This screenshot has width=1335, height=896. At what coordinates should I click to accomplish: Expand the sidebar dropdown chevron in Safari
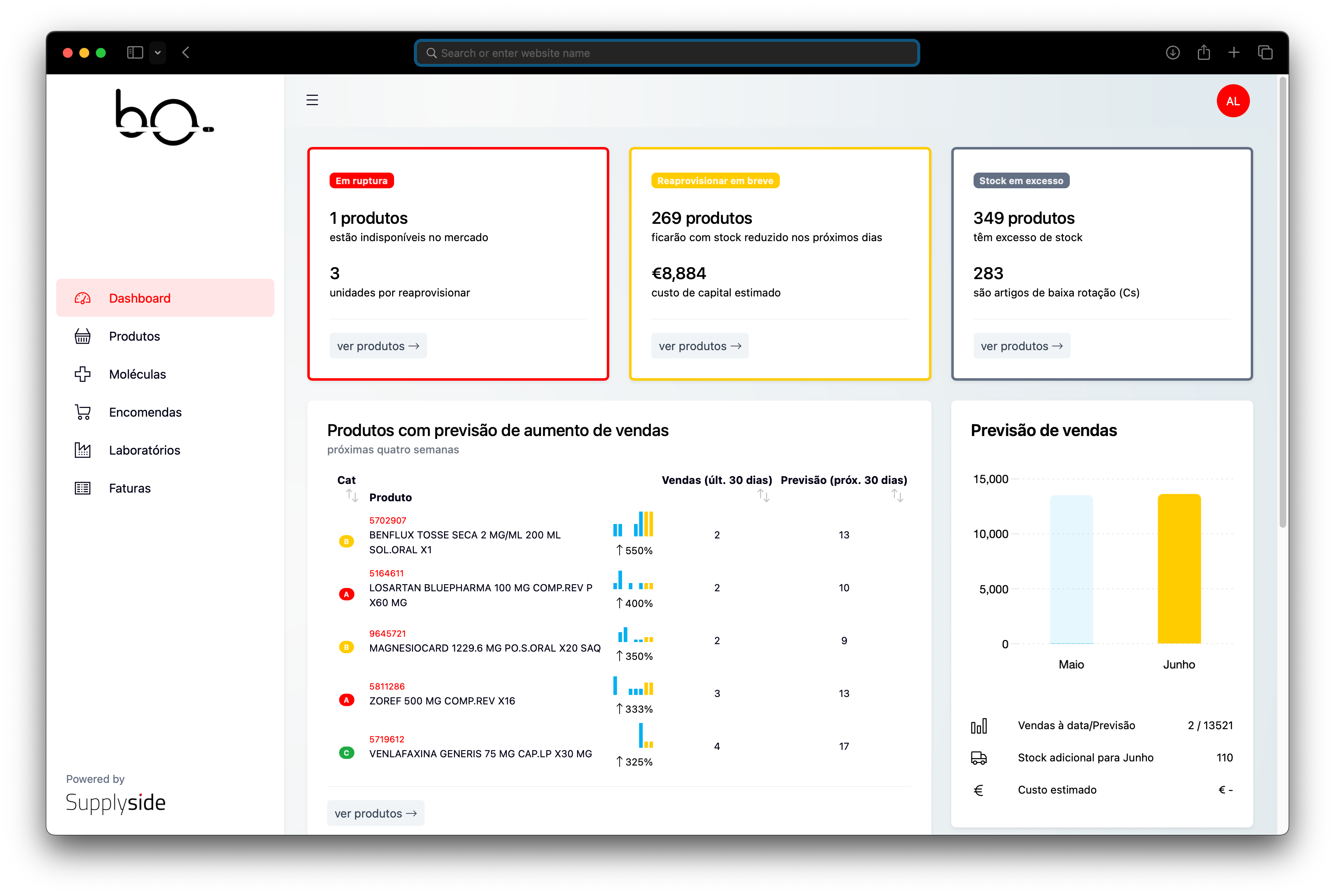(158, 52)
